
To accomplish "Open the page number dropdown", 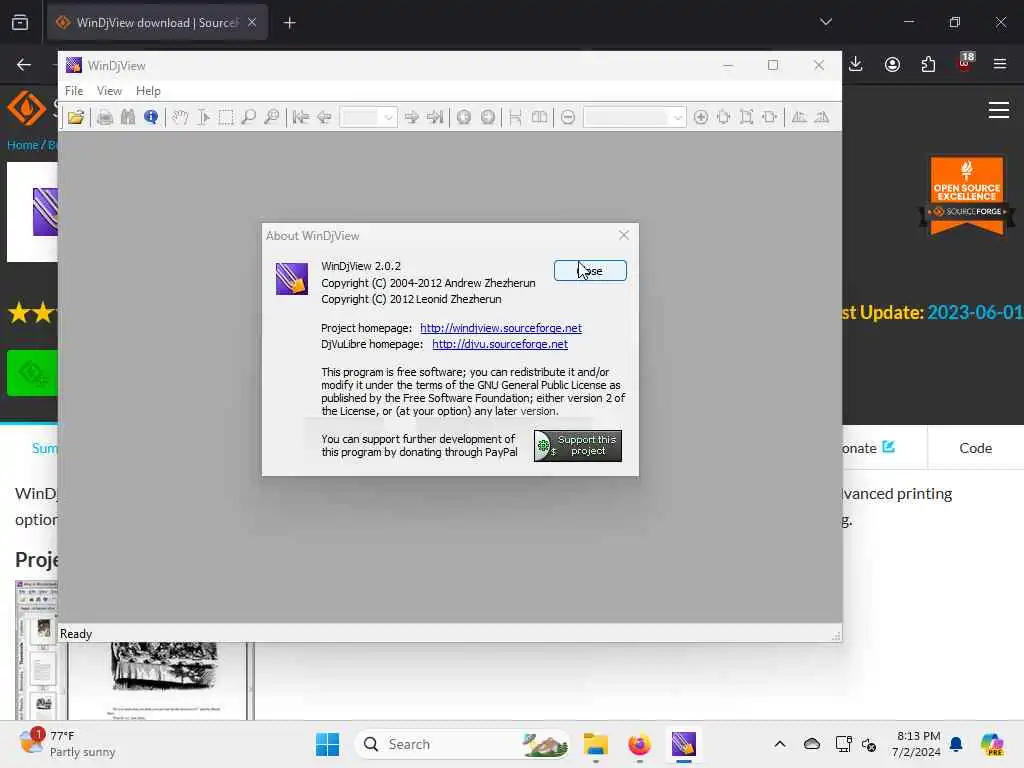I will click(388, 118).
